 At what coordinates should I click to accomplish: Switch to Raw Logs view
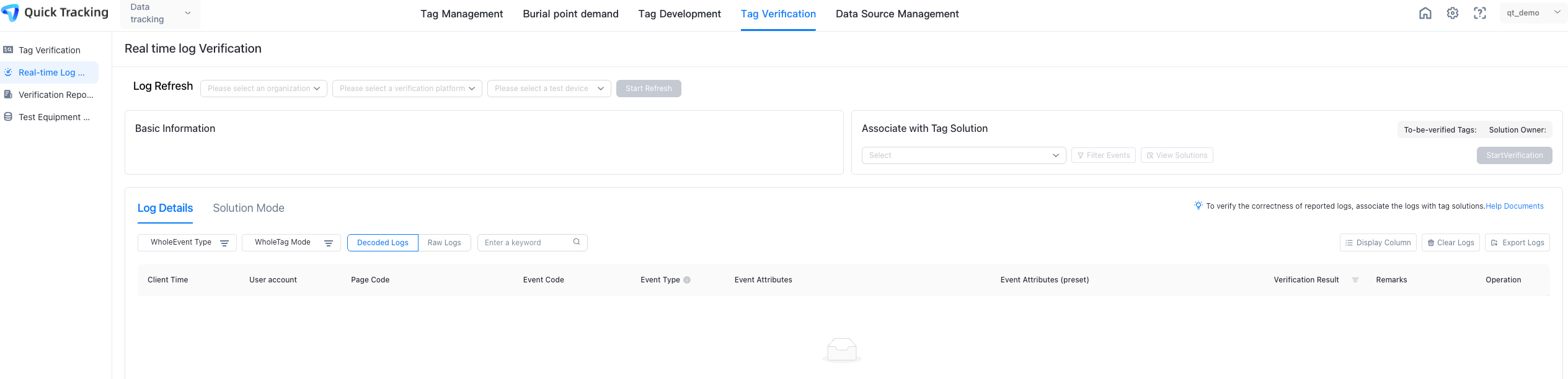click(444, 243)
